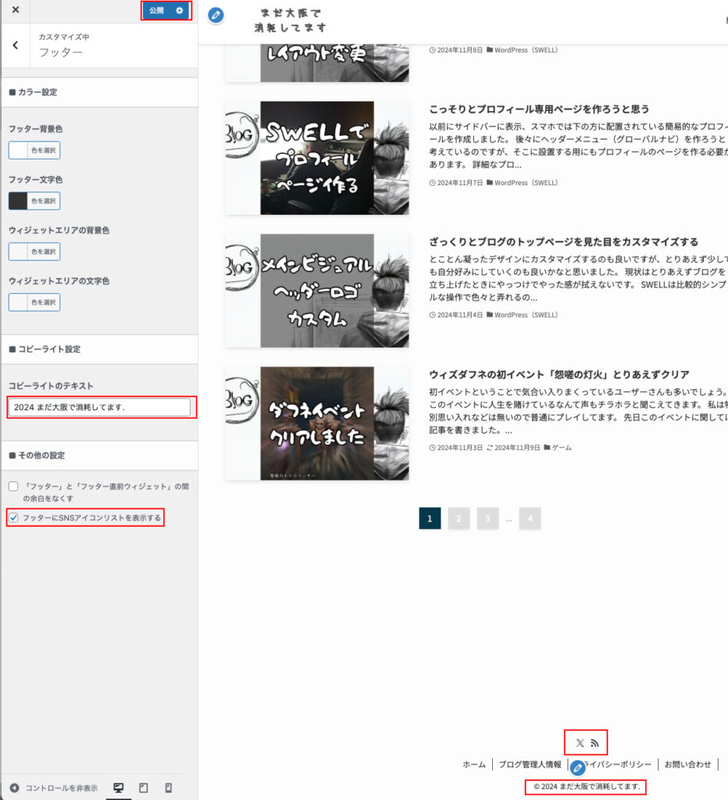Enable removing margin between footer and widget

point(13,486)
